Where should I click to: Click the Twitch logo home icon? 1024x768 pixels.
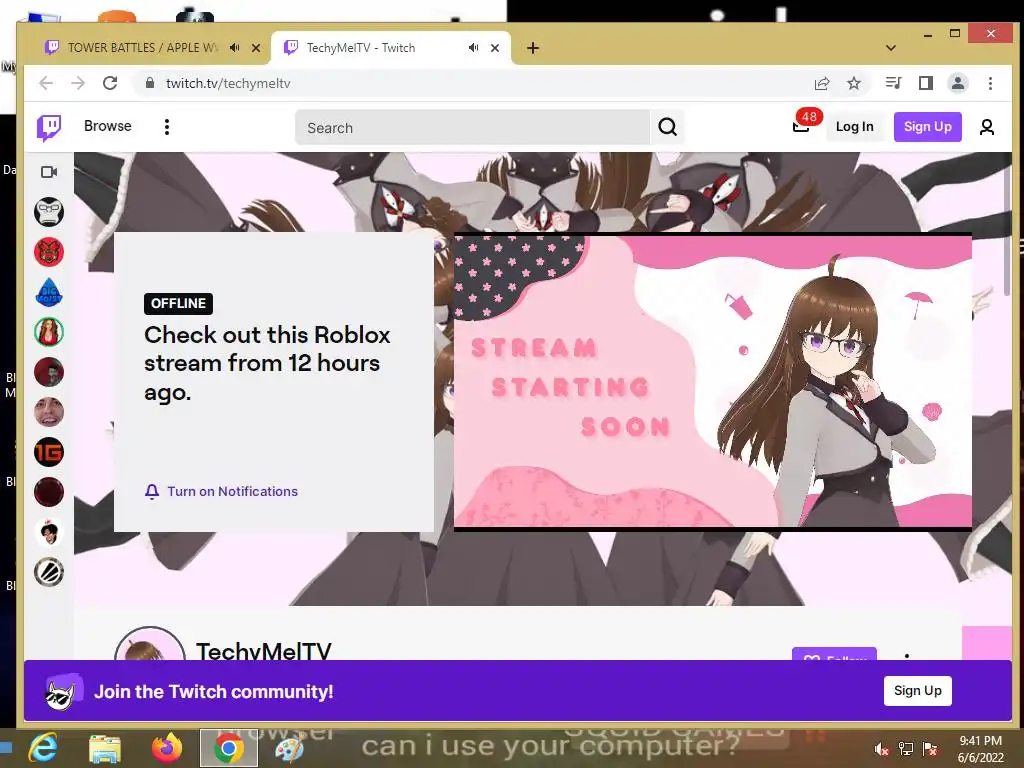point(49,127)
